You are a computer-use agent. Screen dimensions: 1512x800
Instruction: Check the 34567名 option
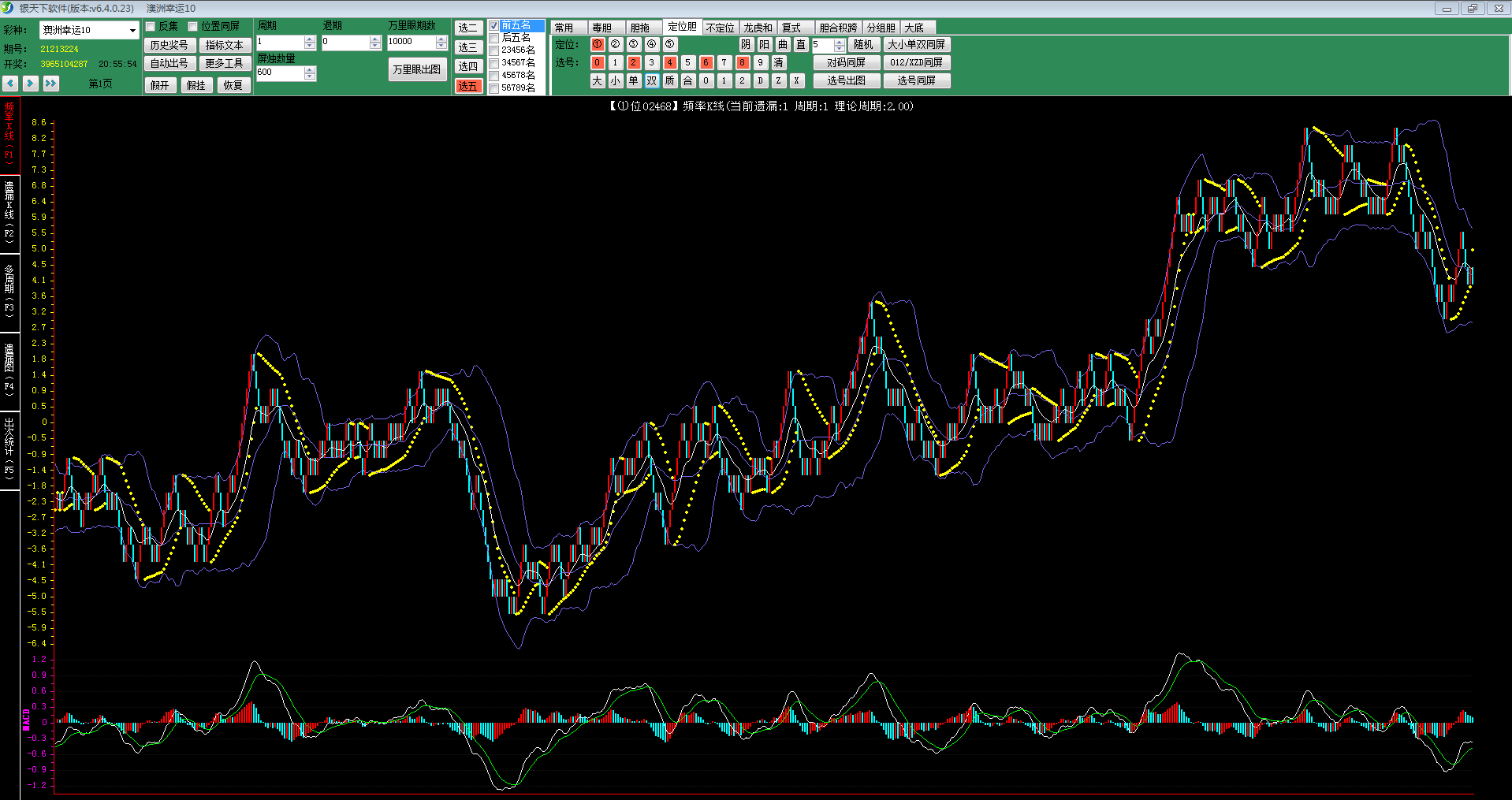(494, 63)
